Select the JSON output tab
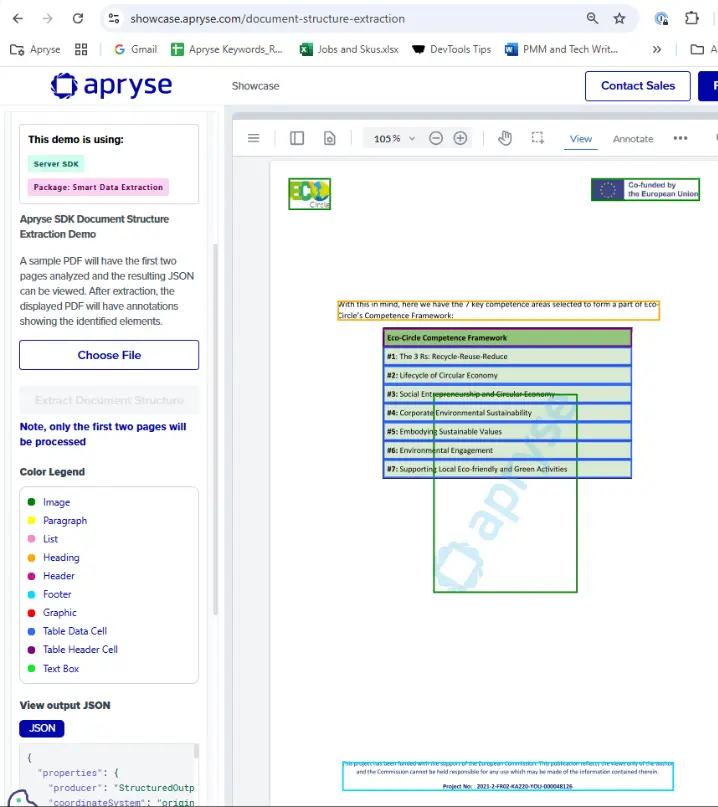 (42, 728)
